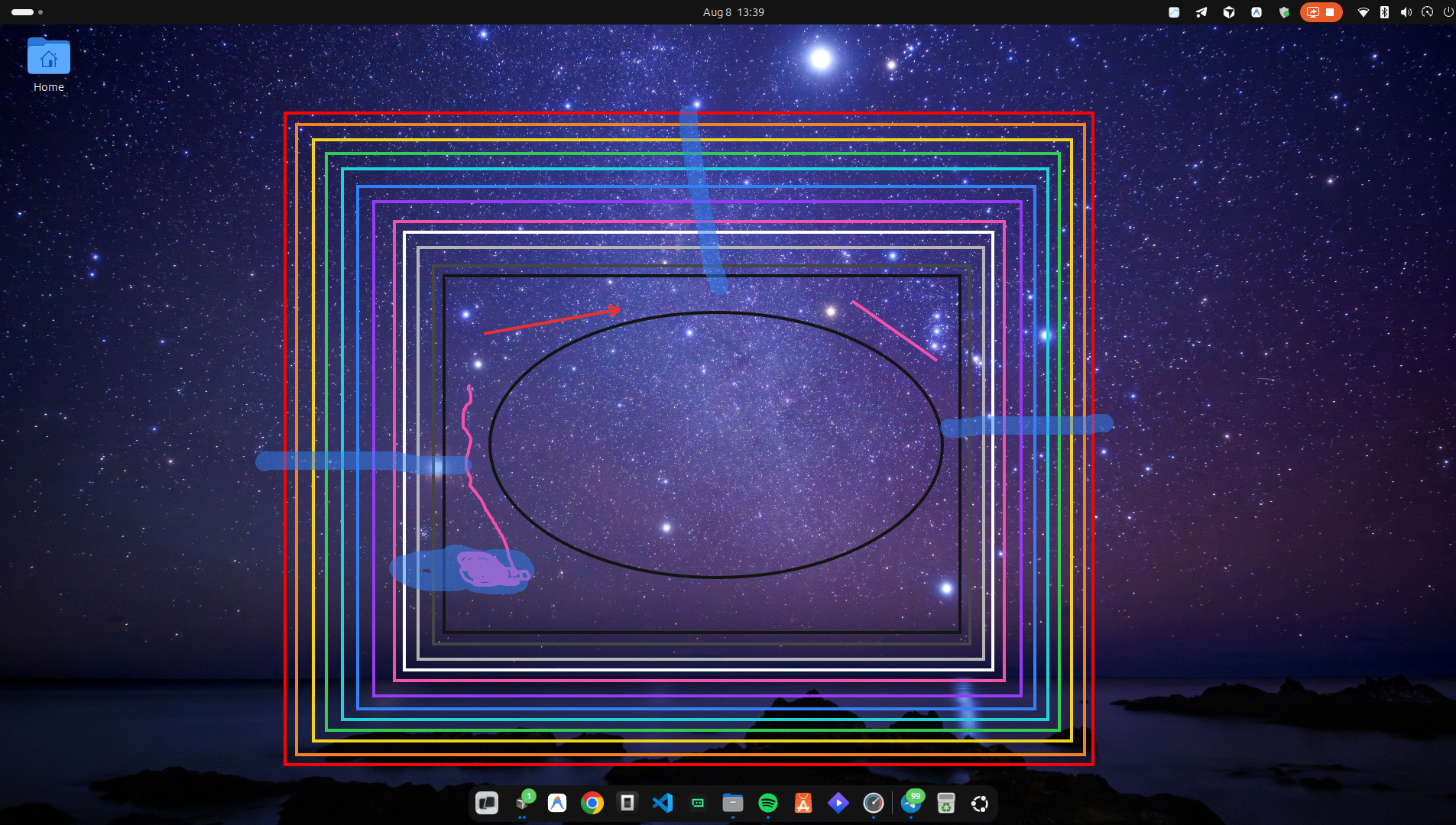Image resolution: width=1456 pixels, height=825 pixels.
Task: Open the dark square app beside Chrome
Action: tap(627, 803)
